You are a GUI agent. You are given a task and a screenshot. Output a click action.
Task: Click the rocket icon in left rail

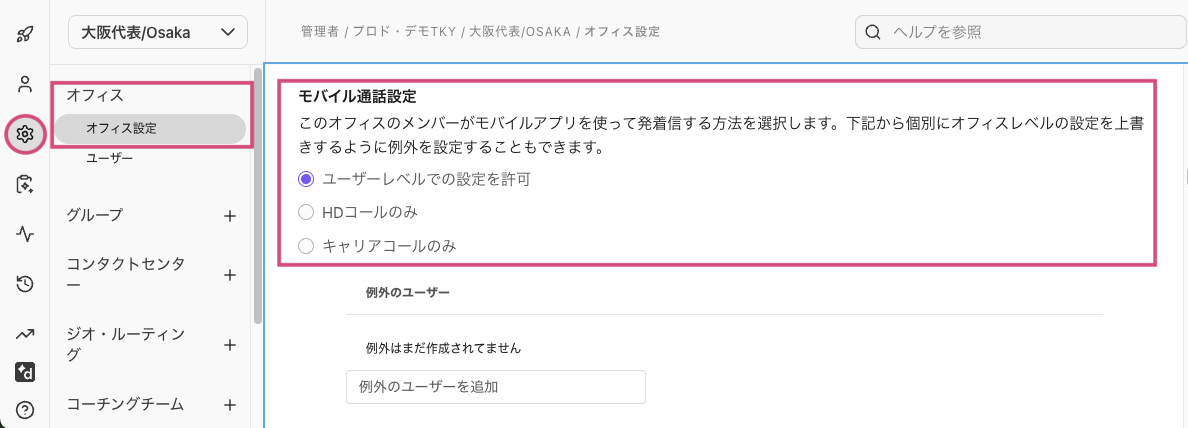point(25,33)
